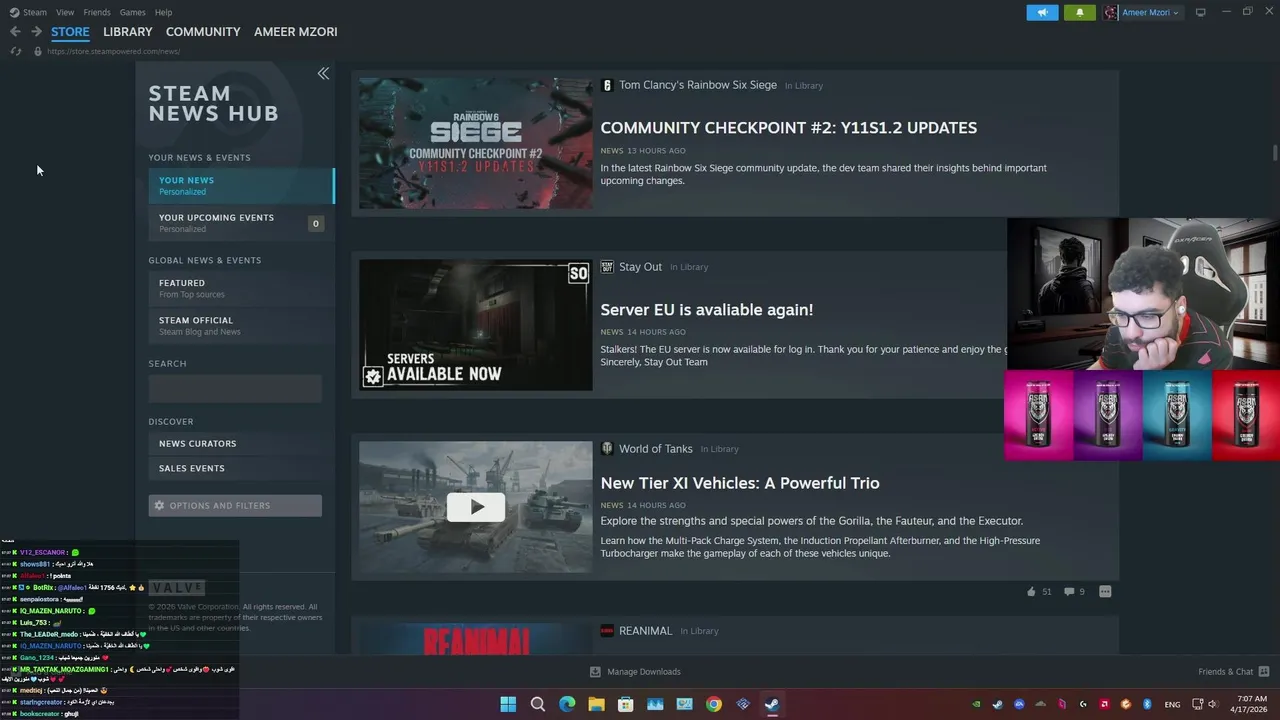The height and width of the screenshot is (720, 1280).
Task: Open Server EU is available again headline
Action: click(x=706, y=310)
